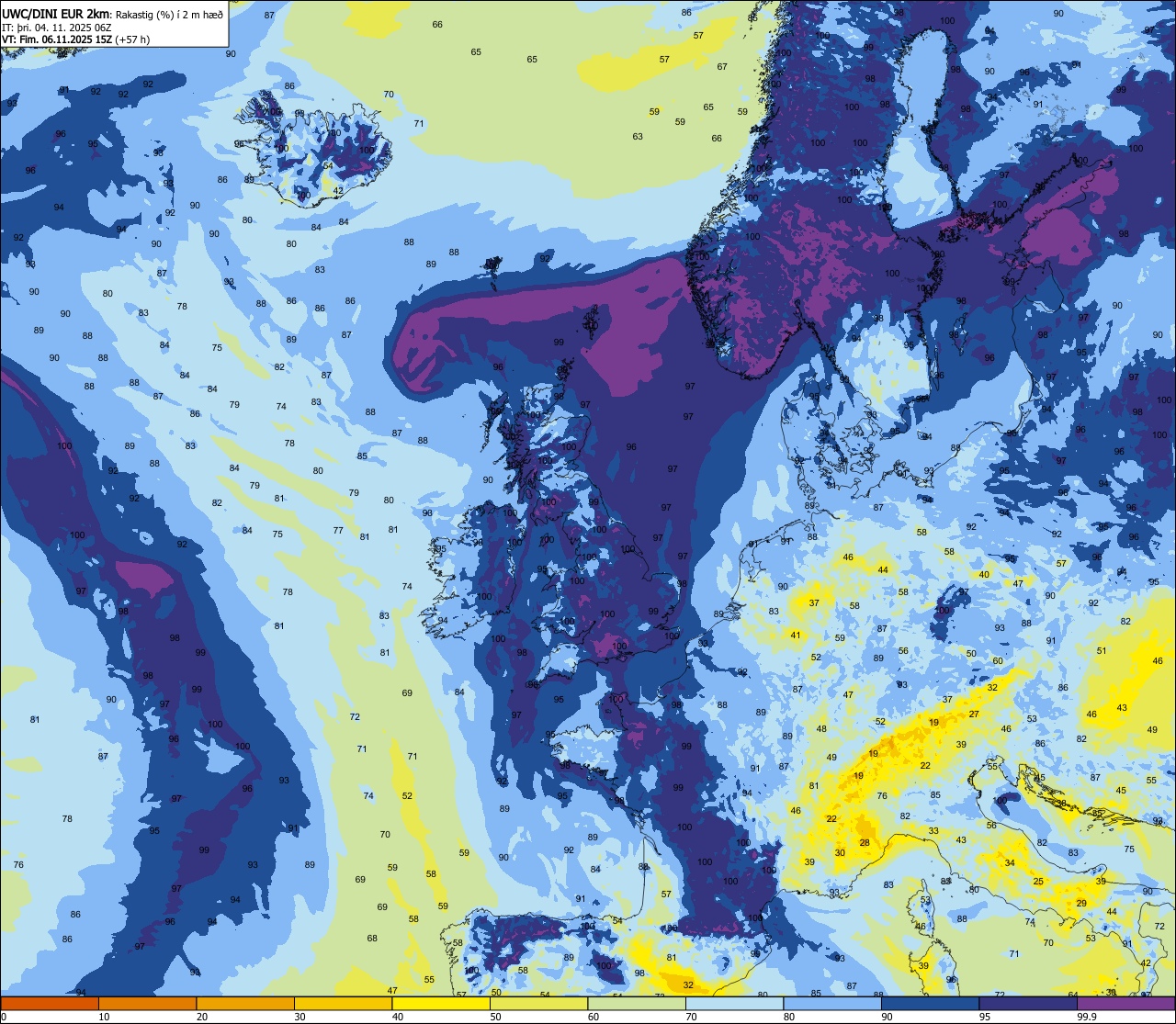Click the legend label 50 under color bar
This screenshot has height=1024, width=1176.
495,1017
